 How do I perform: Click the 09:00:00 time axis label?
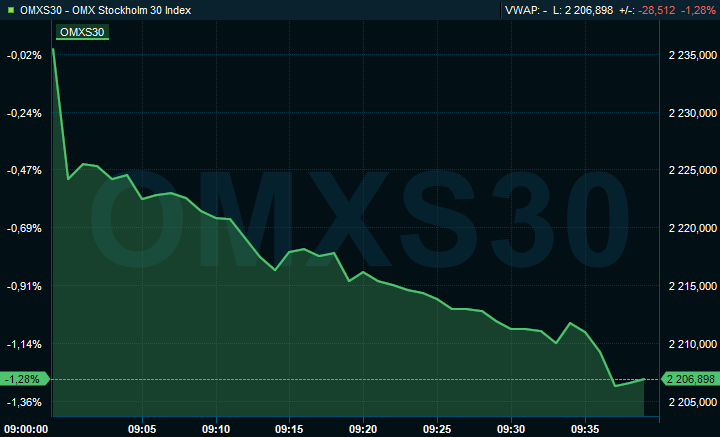pyautogui.click(x=26, y=429)
